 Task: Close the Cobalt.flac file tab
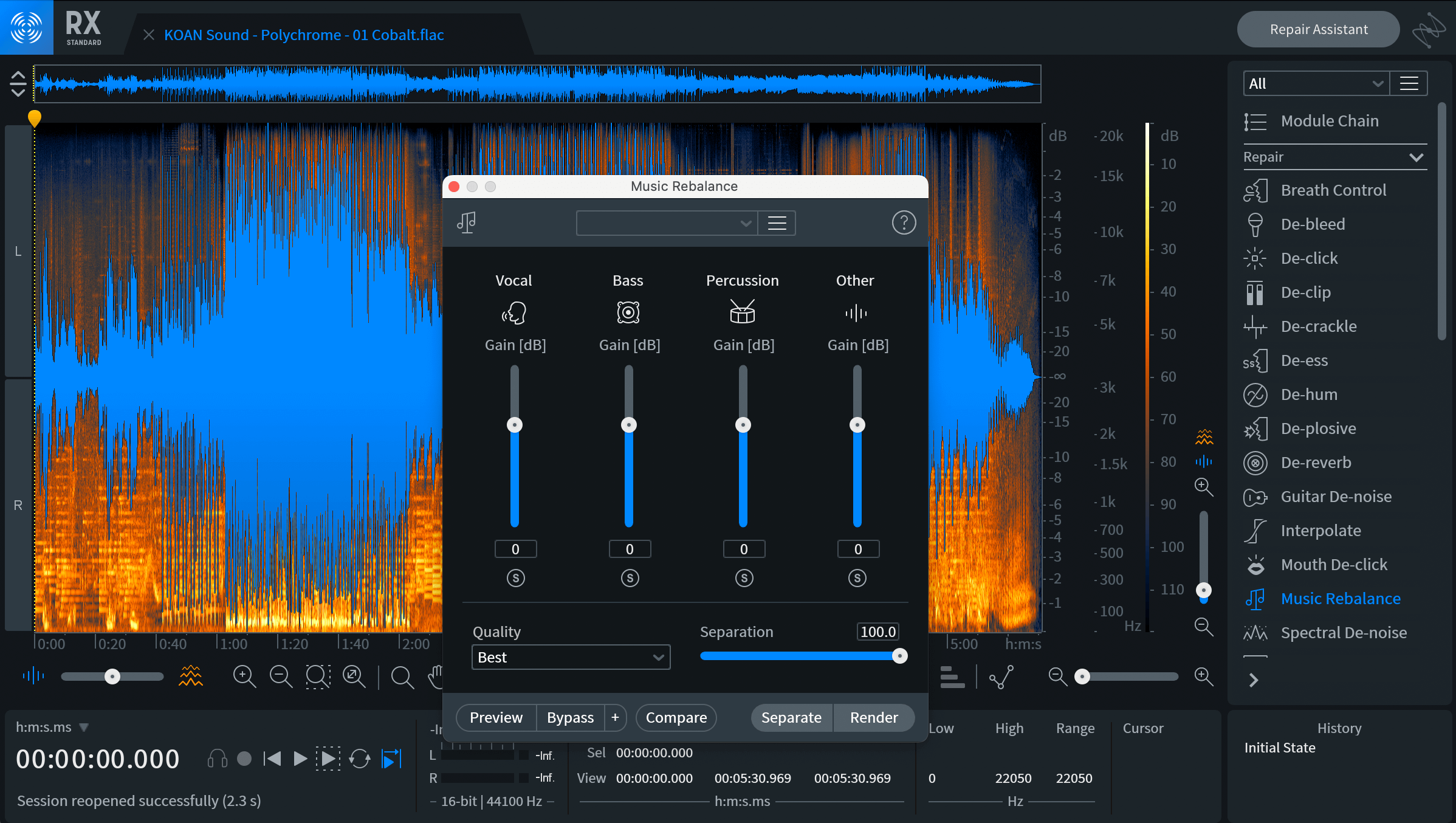point(149,35)
